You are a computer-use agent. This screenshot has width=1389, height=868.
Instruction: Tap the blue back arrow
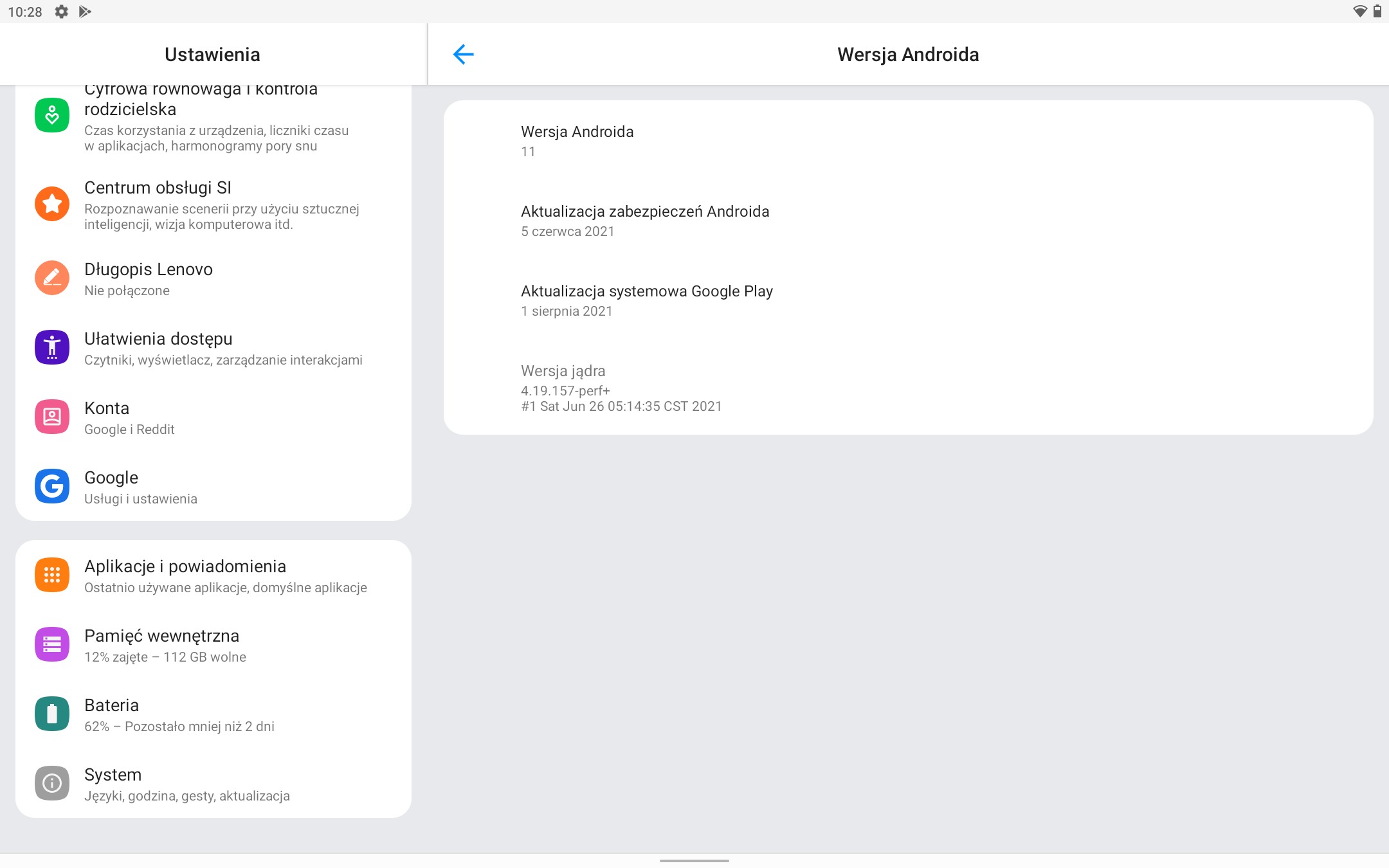tap(463, 55)
